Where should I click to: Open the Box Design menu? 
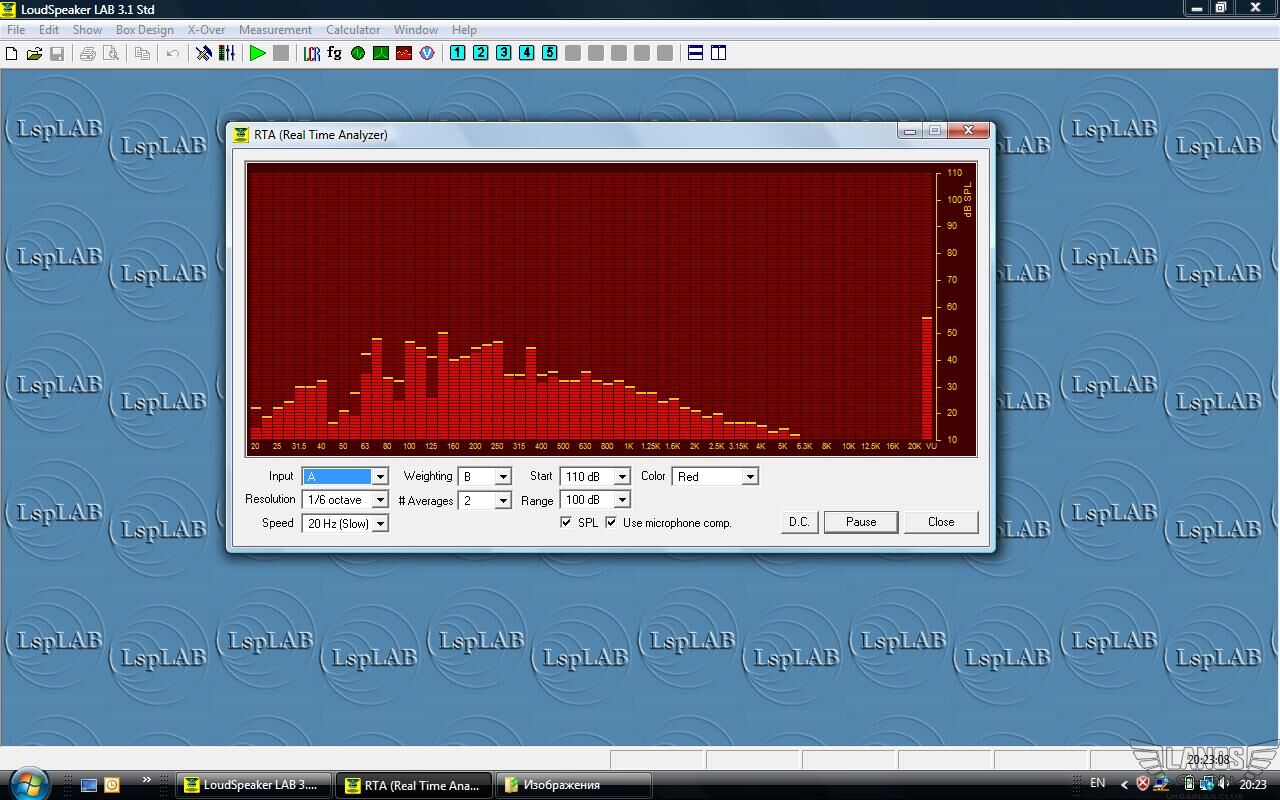click(x=145, y=30)
